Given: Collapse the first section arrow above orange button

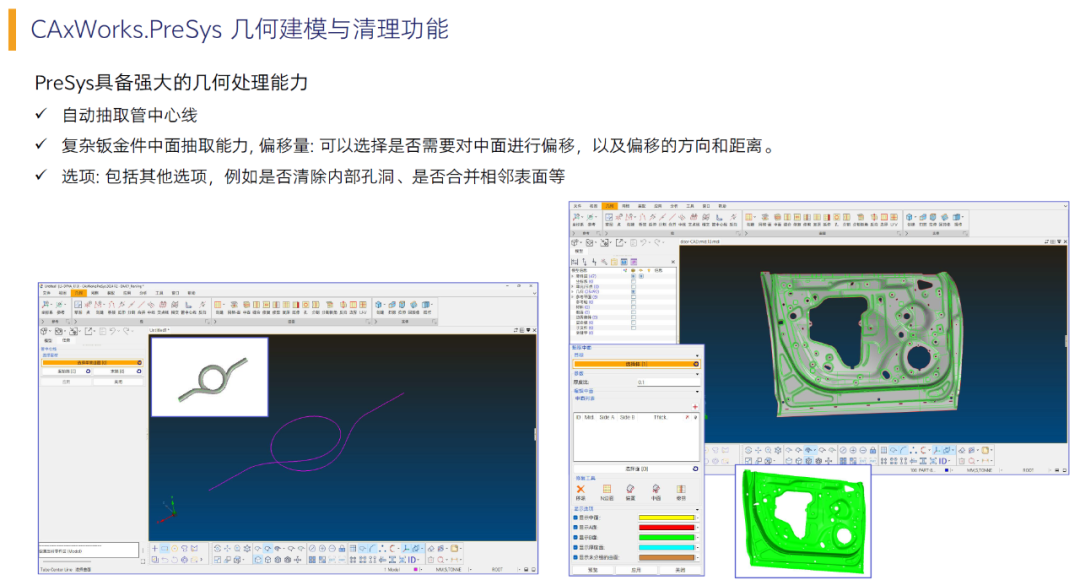Looking at the screenshot, I should click(697, 355).
